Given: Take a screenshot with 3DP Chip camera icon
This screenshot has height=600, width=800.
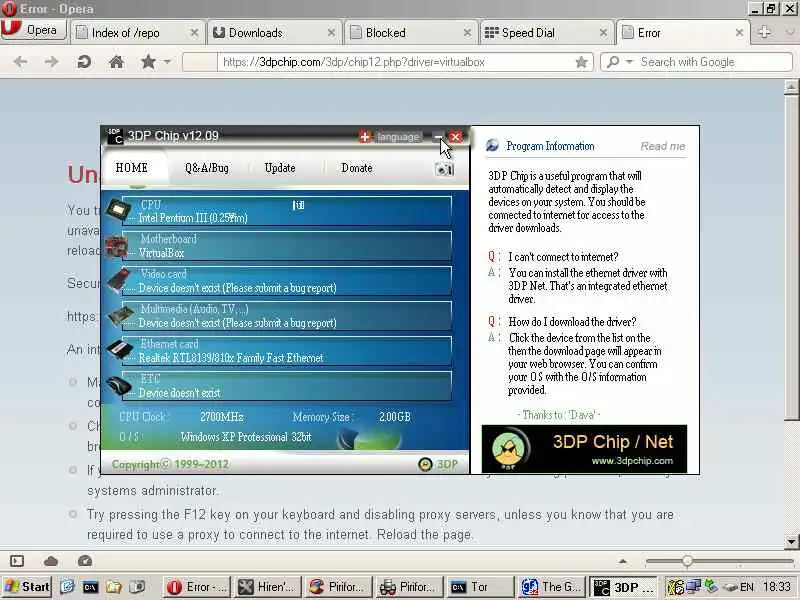Looking at the screenshot, I should tap(444, 169).
